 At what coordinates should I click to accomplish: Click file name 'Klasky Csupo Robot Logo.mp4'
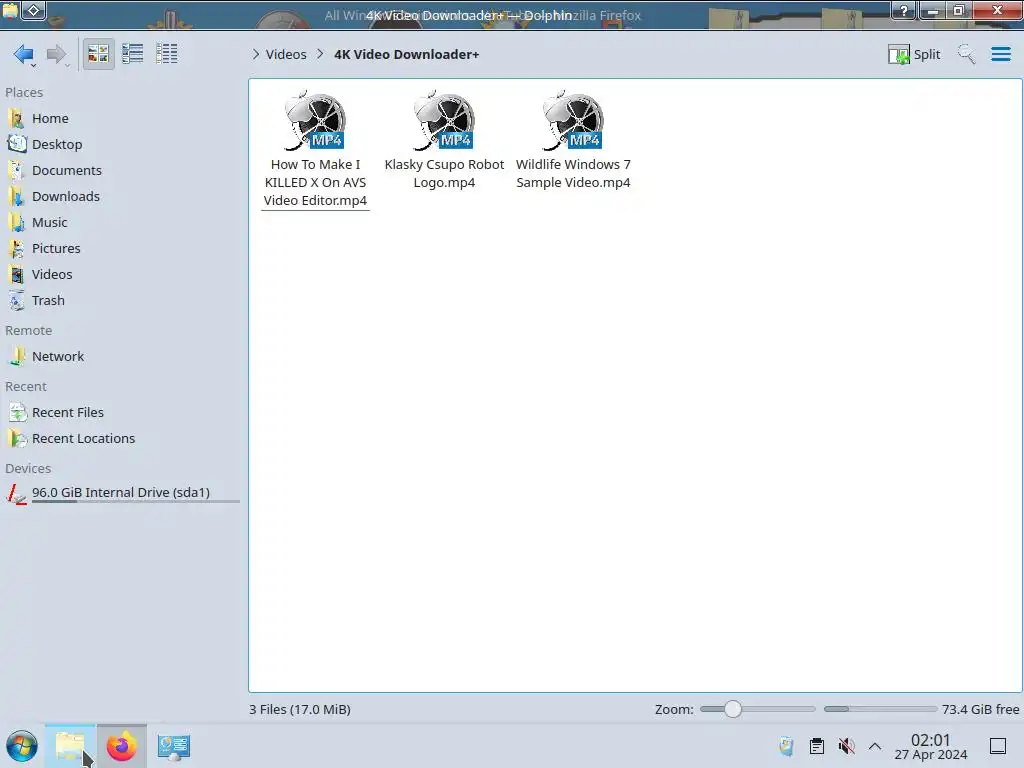coord(444,174)
